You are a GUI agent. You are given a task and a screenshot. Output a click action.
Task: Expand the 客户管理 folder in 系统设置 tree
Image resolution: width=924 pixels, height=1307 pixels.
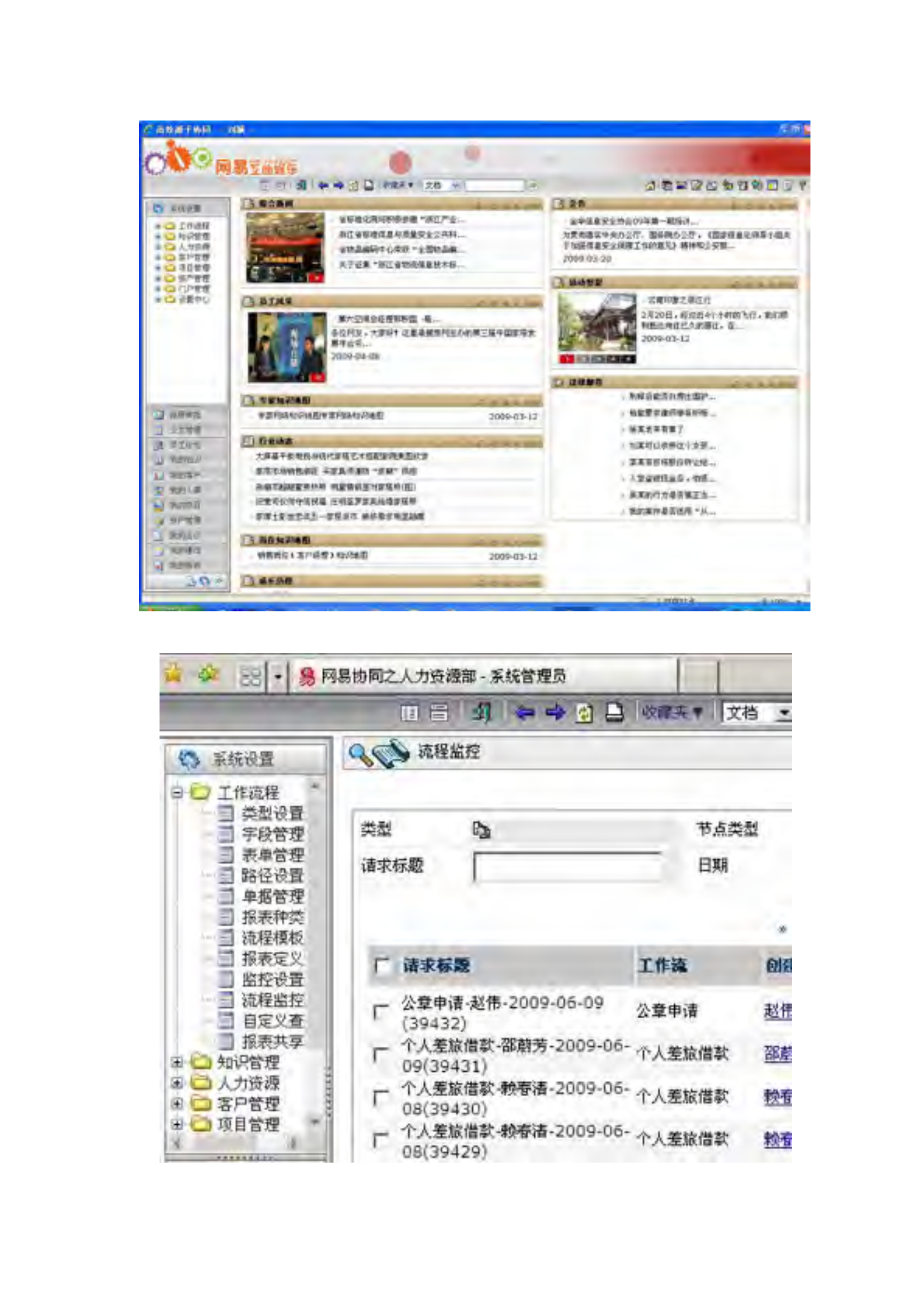(x=177, y=1104)
